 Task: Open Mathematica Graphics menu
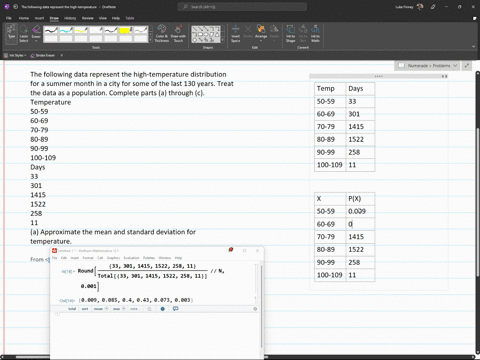pyautogui.click(x=113, y=258)
